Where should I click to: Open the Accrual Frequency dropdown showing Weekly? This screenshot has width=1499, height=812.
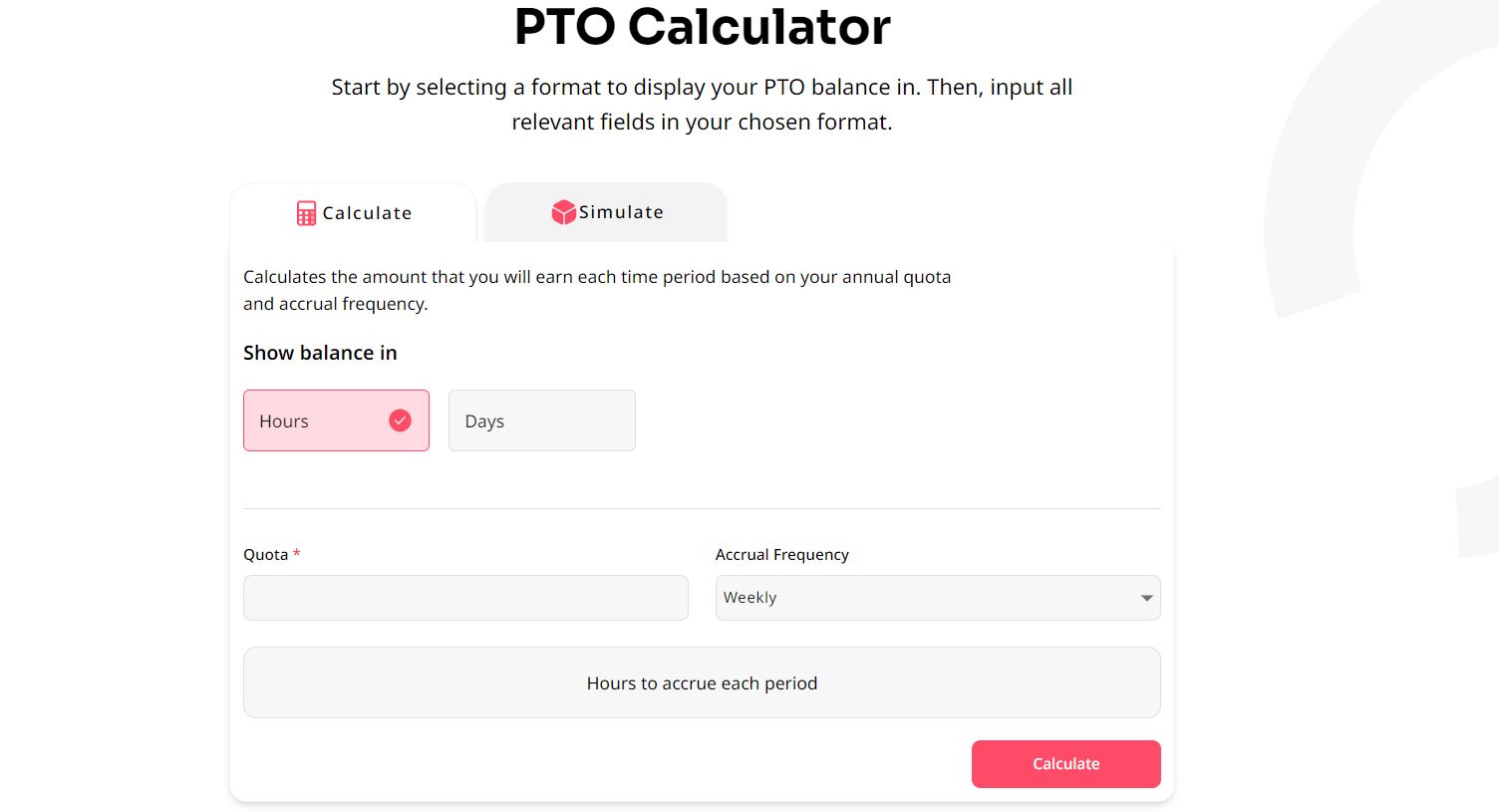tap(937, 598)
